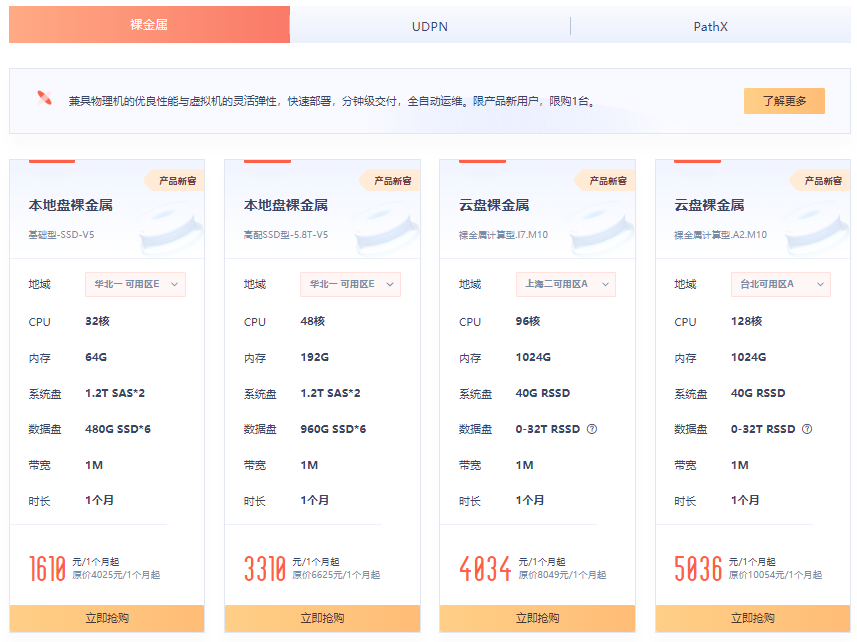Open 台北可用区A region dropdown

[780, 284]
